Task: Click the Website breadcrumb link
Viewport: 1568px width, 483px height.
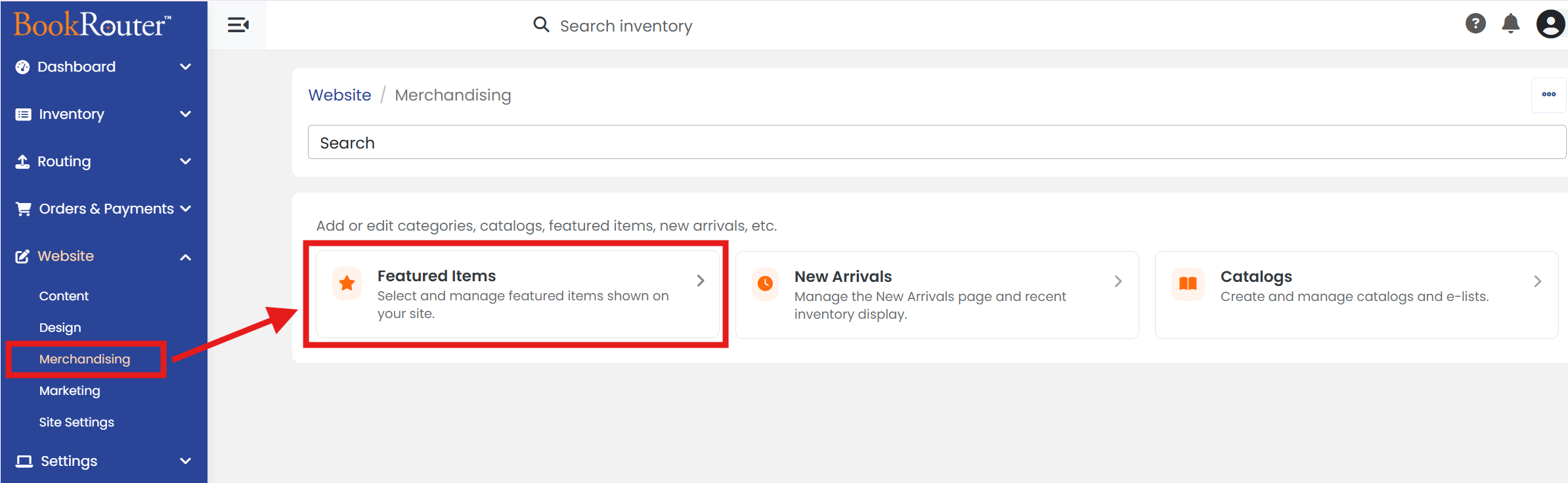Action: tap(340, 95)
